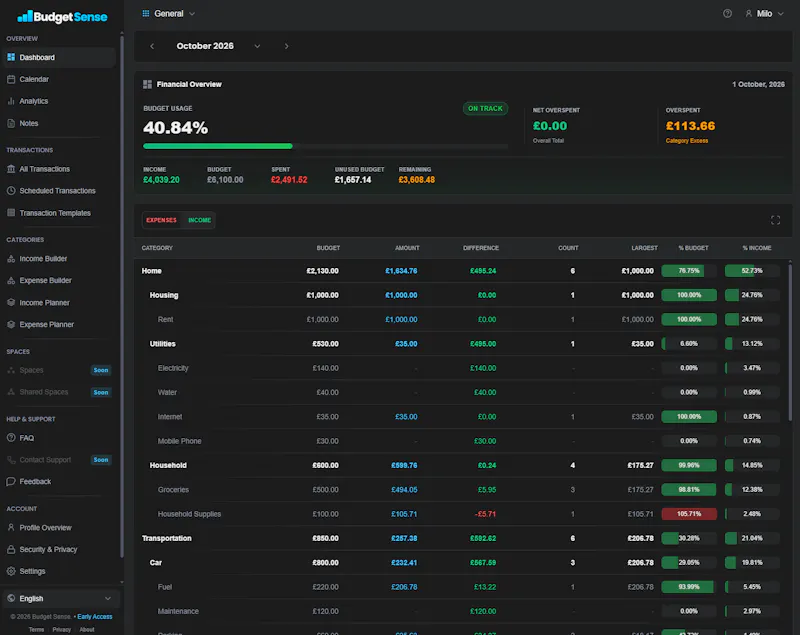Image resolution: width=800 pixels, height=635 pixels.
Task: Click the Fuel amount £206.78
Action: click(404, 587)
